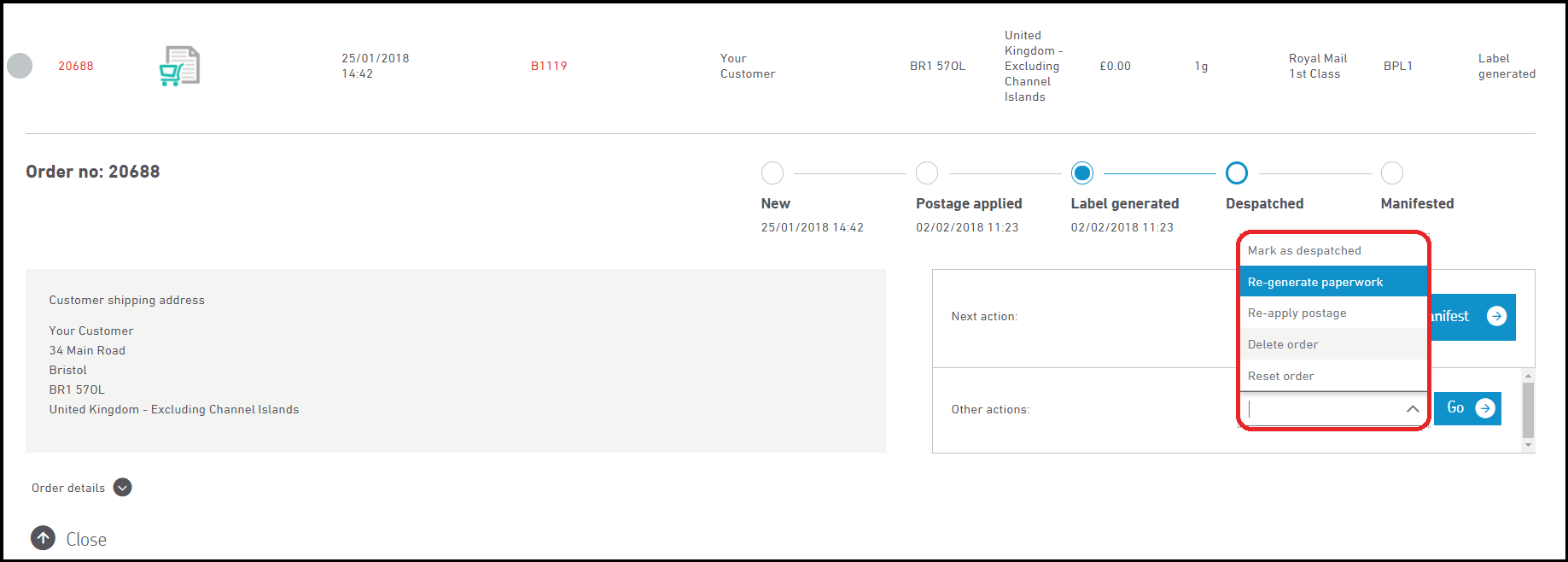Click the Manifested status circle
Image resolution: width=1568 pixels, height=562 pixels.
click(1392, 173)
